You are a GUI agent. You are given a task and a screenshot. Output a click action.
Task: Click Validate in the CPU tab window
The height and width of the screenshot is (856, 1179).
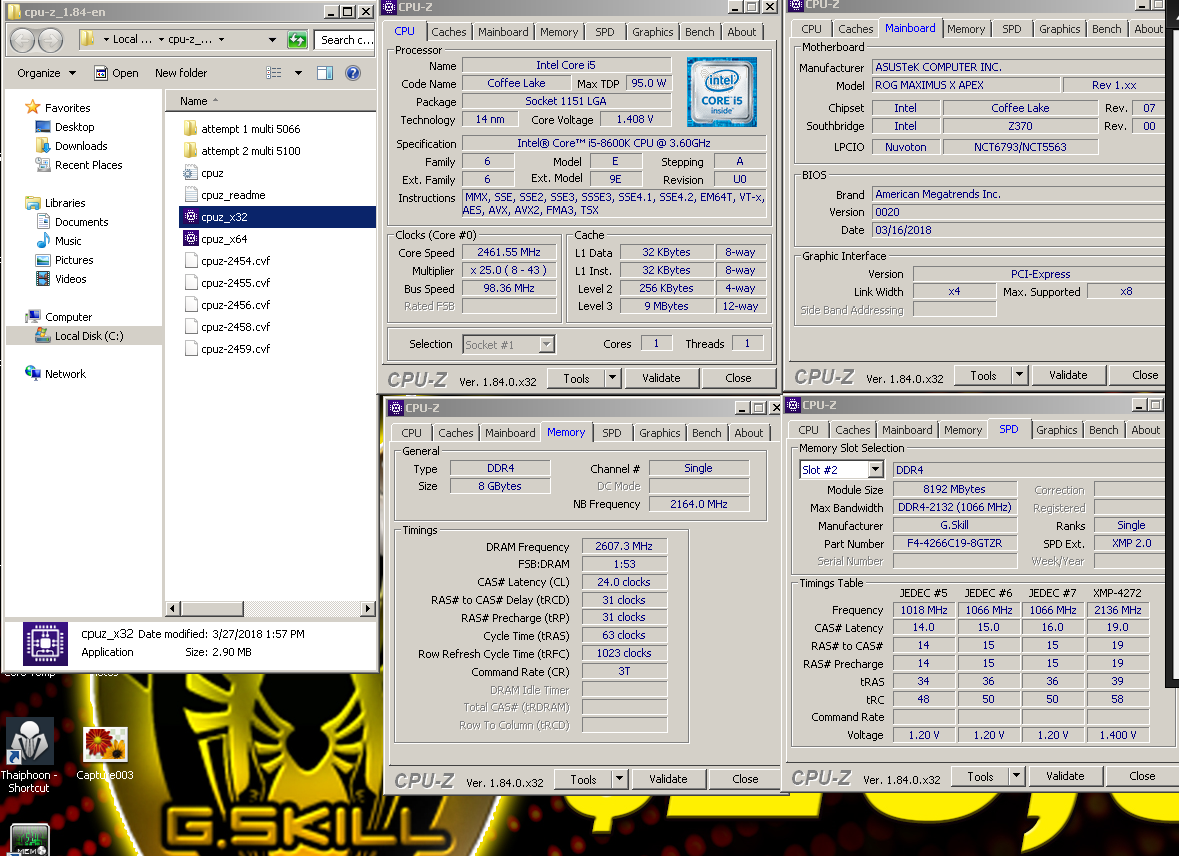tap(661, 378)
